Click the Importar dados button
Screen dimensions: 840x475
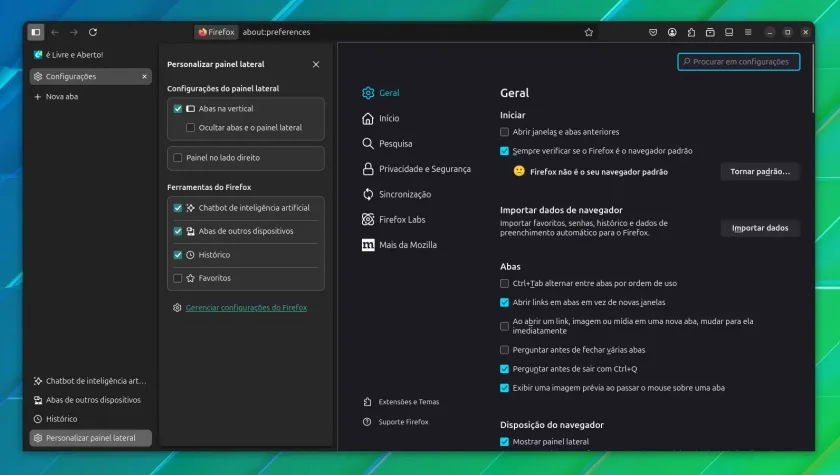760,228
